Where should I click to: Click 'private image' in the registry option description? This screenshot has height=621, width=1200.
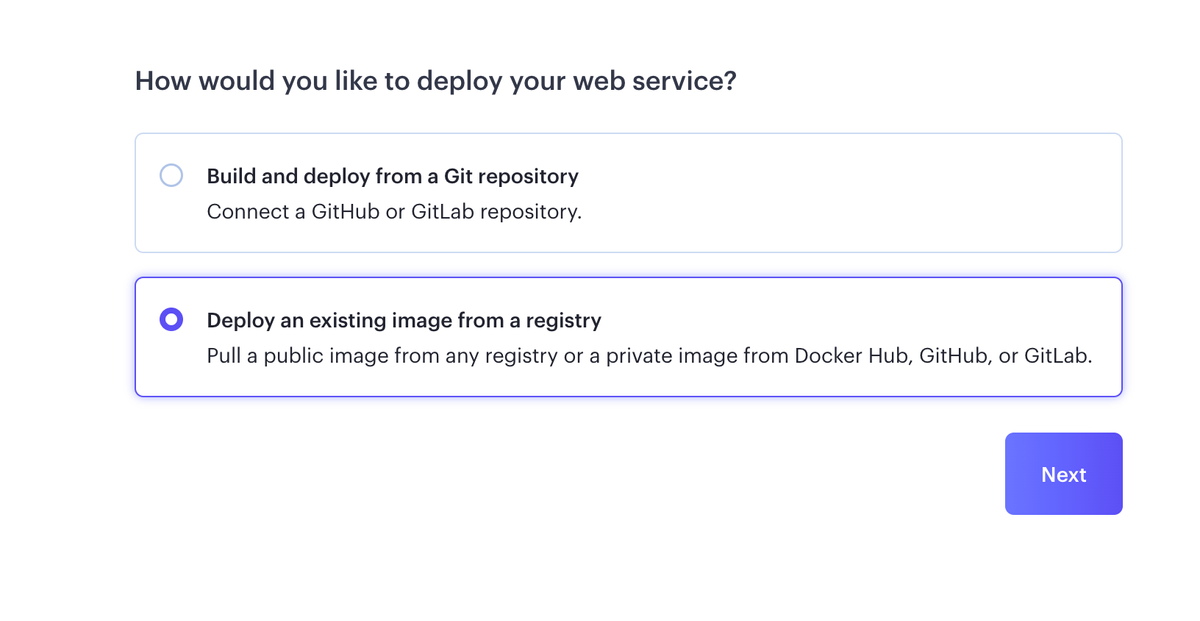(665, 356)
